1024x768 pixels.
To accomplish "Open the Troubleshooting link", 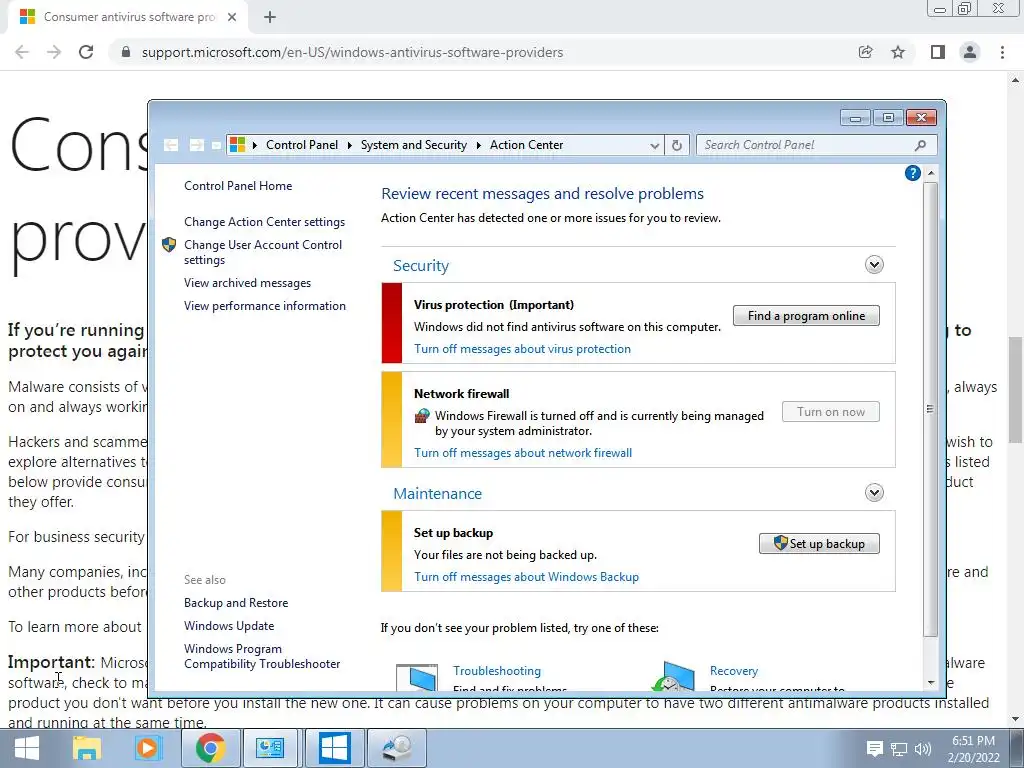I will pyautogui.click(x=497, y=671).
